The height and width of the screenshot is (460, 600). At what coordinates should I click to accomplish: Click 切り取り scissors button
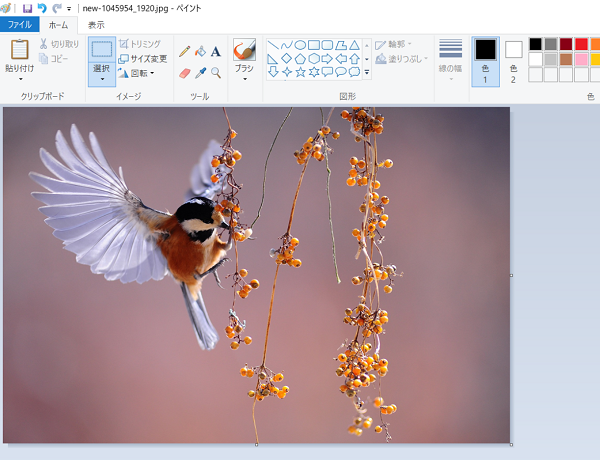(59, 44)
